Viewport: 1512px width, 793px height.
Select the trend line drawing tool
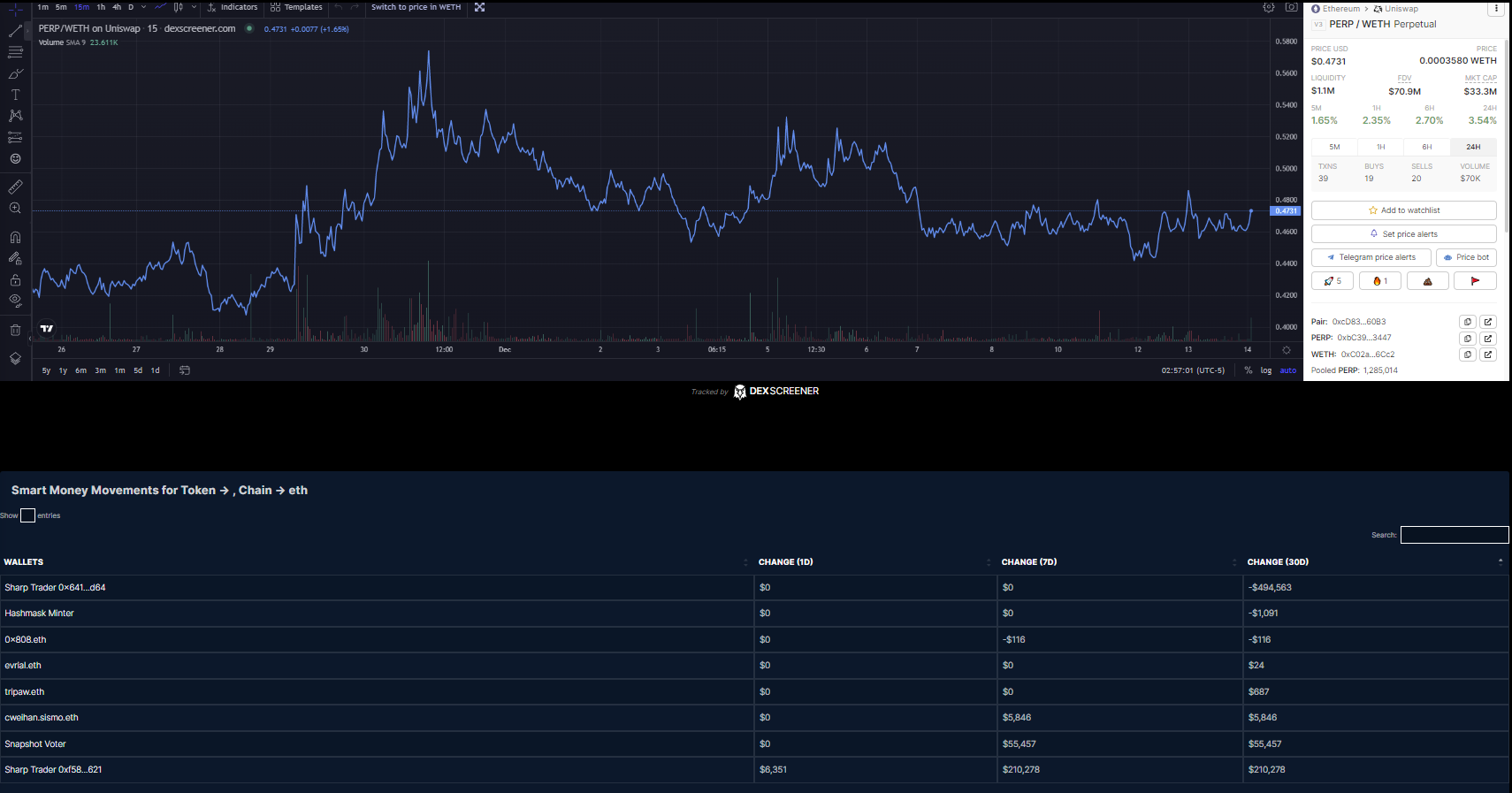point(15,31)
